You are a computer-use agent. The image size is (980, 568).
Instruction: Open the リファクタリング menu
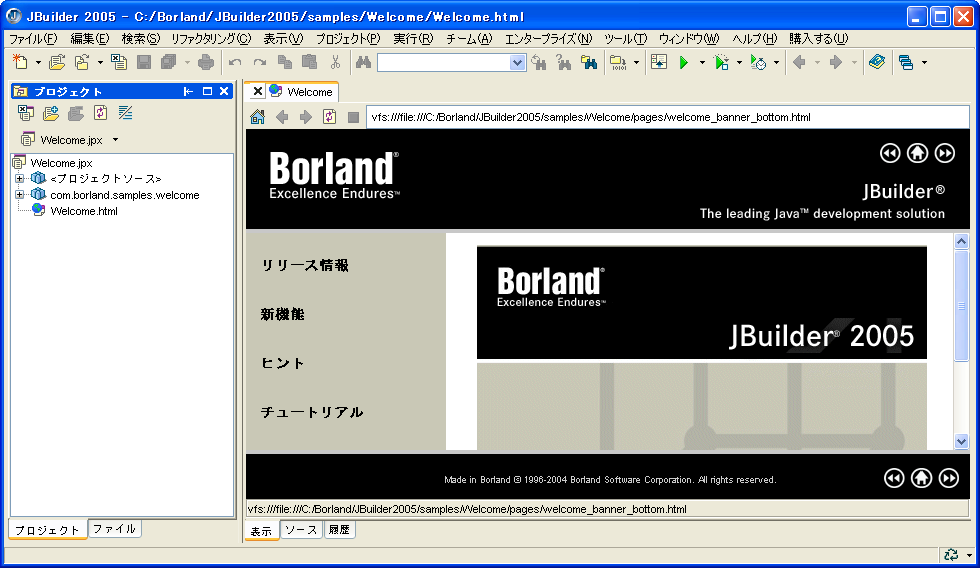coord(210,39)
